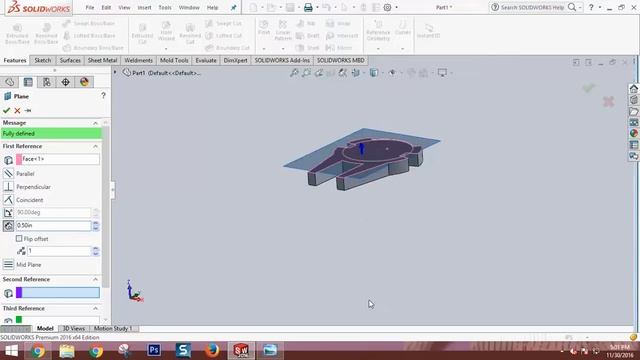Switch to the Sheet Metal tab
This screenshot has width=640, height=360.
point(102,60)
